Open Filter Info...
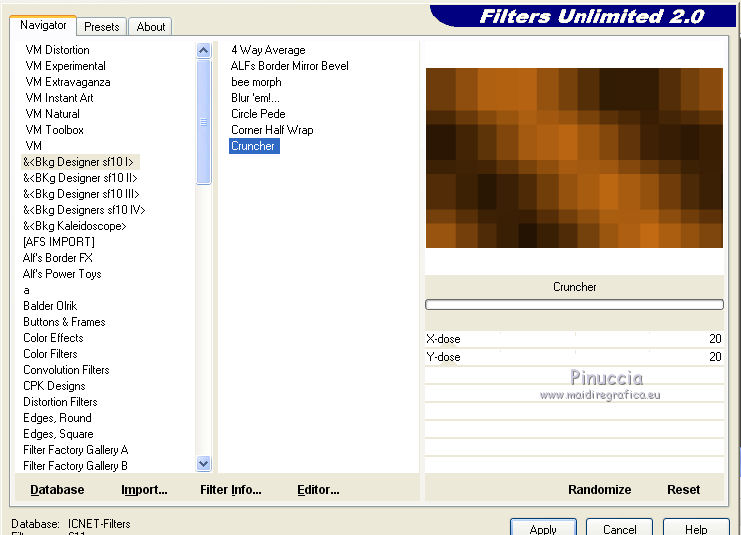This screenshot has width=741, height=535. (231, 490)
